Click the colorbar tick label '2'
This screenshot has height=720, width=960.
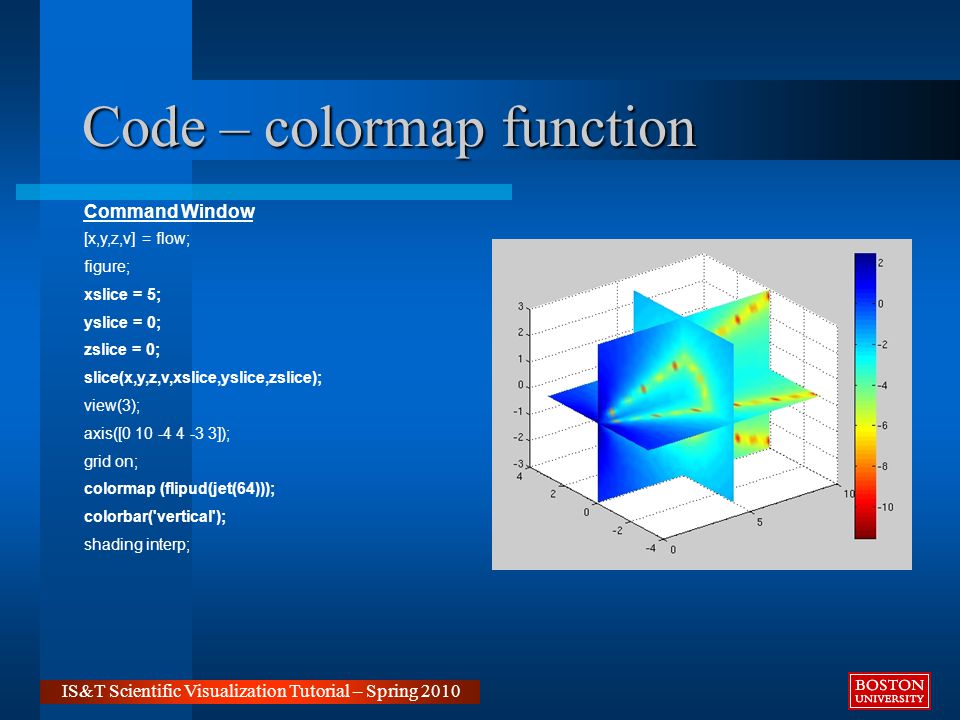tap(880, 263)
